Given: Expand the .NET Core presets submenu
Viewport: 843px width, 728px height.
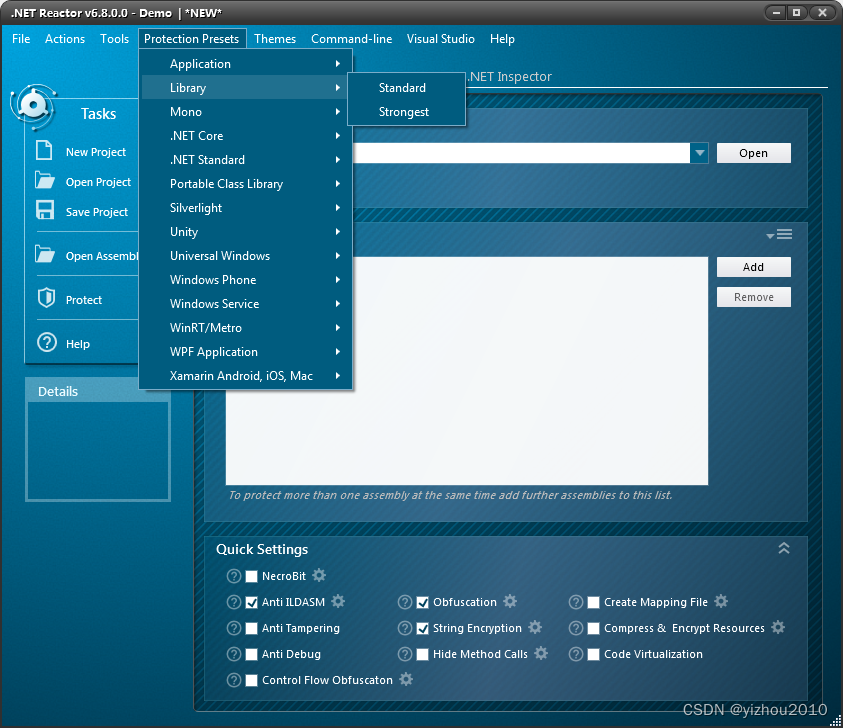Looking at the screenshot, I should (247, 135).
